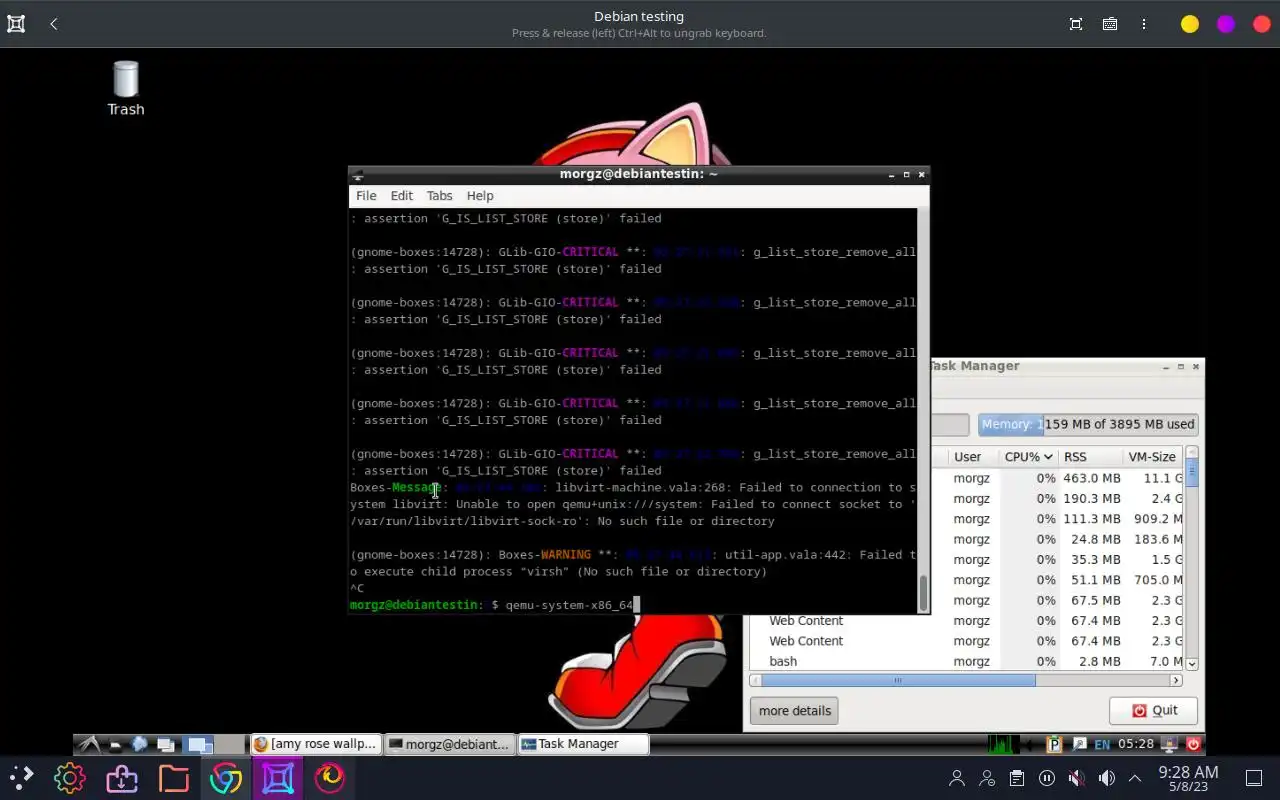
Task: Switch to amy rose wallpaper browser taskbar button
Action: point(316,744)
